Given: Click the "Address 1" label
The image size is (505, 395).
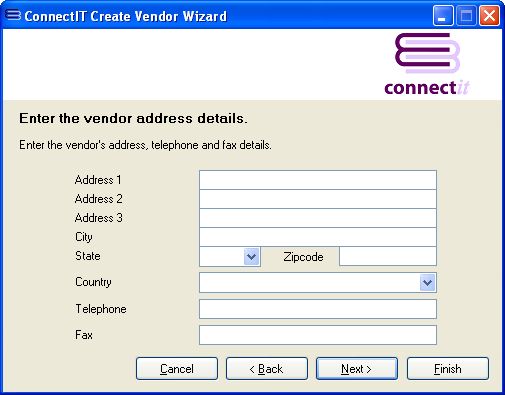Looking at the screenshot, I should [98, 180].
